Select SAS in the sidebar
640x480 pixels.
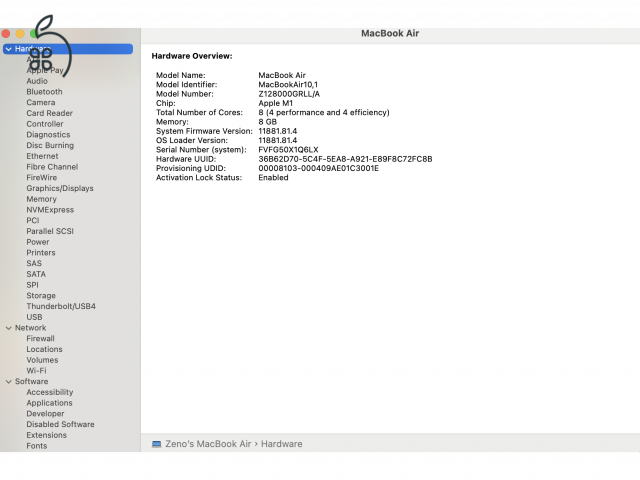(x=34, y=264)
